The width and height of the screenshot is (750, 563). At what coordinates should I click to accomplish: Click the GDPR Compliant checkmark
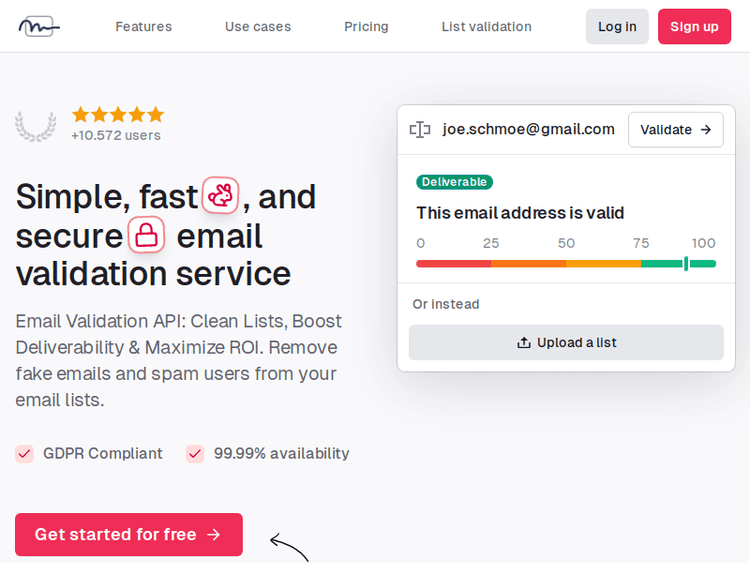pos(25,454)
